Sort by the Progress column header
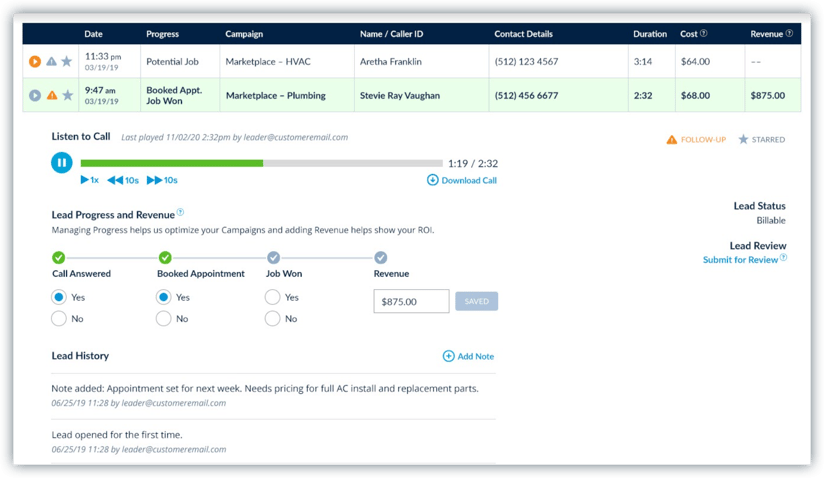This screenshot has height=478, width=824. tap(162, 34)
